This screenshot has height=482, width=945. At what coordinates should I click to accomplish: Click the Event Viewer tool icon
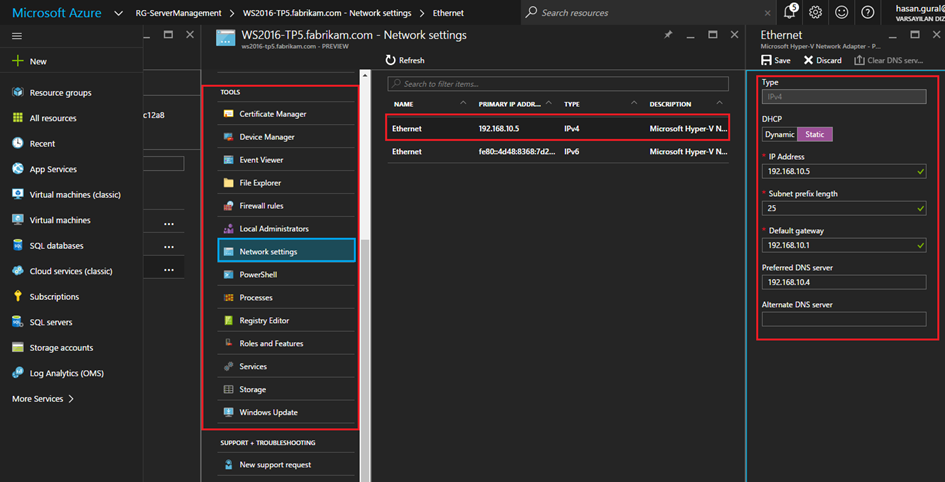click(x=228, y=160)
